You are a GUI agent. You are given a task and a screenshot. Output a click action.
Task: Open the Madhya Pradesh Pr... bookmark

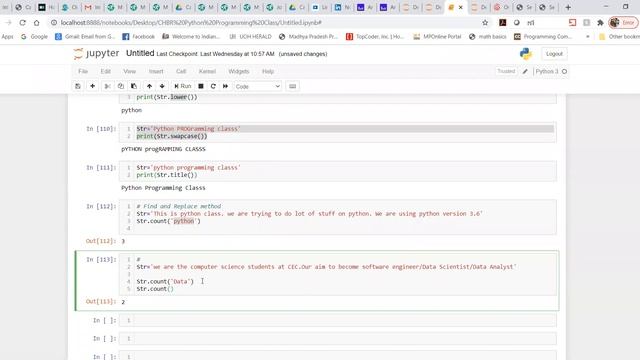pos(308,37)
